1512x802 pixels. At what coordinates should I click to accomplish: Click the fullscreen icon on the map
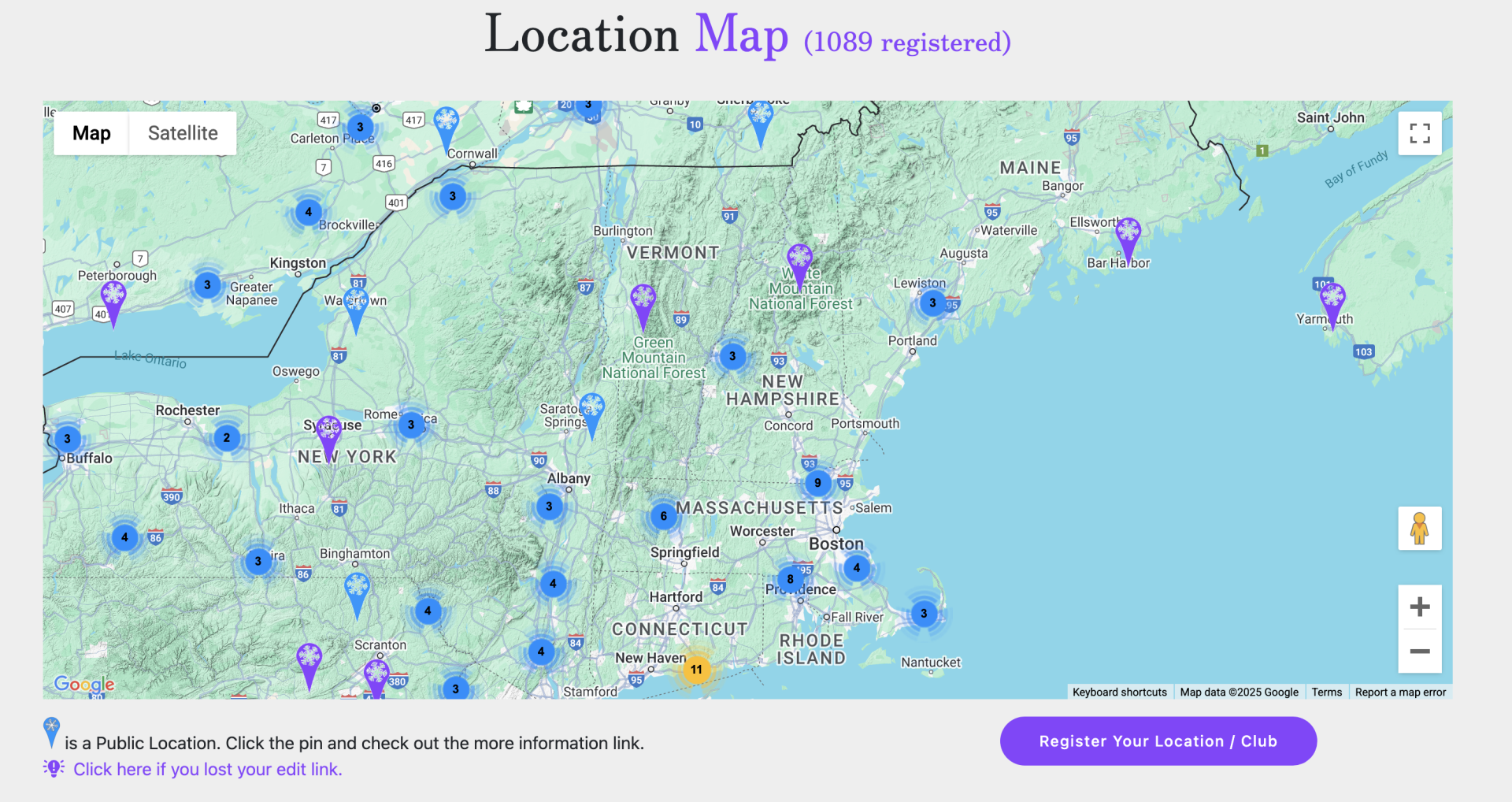[x=1420, y=133]
